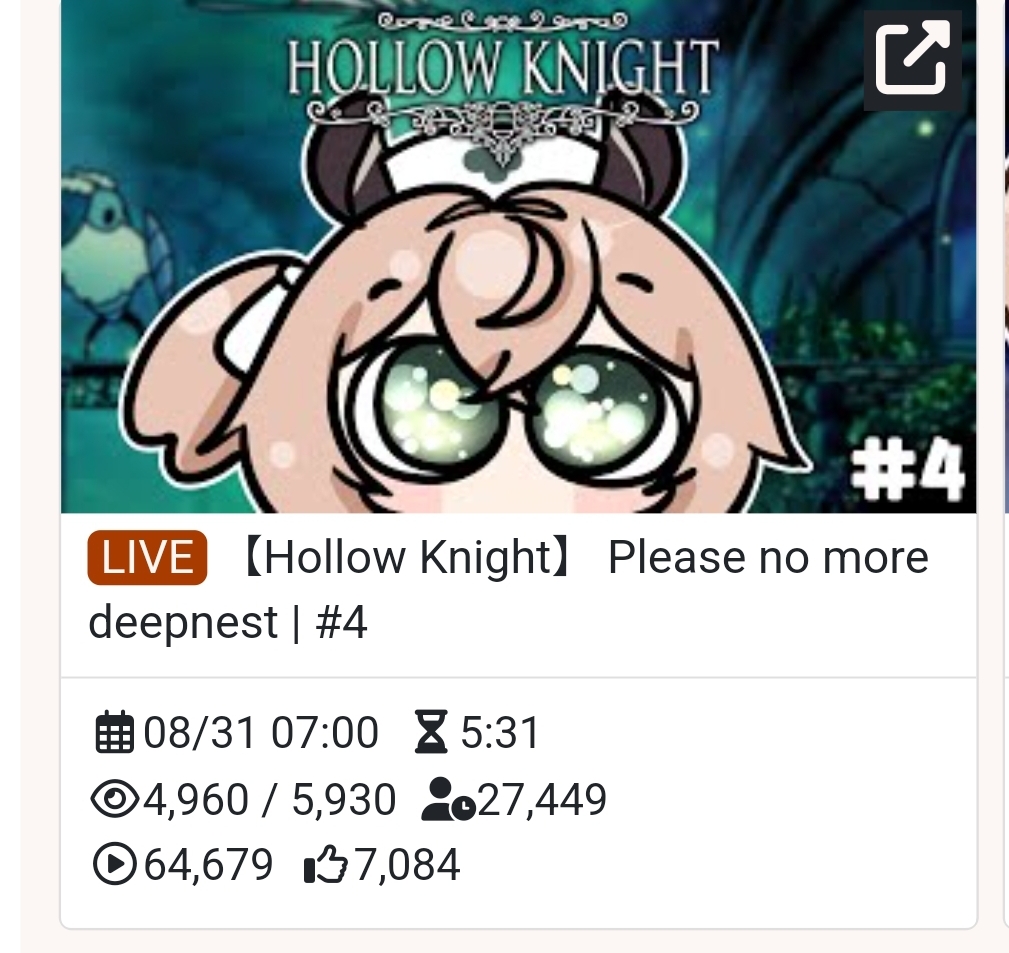Click the play views icon
This screenshot has height=953, width=1009.
115,864
